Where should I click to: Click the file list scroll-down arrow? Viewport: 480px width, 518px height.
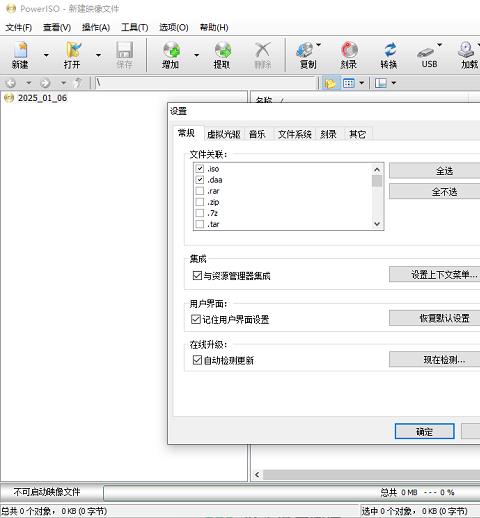click(377, 224)
